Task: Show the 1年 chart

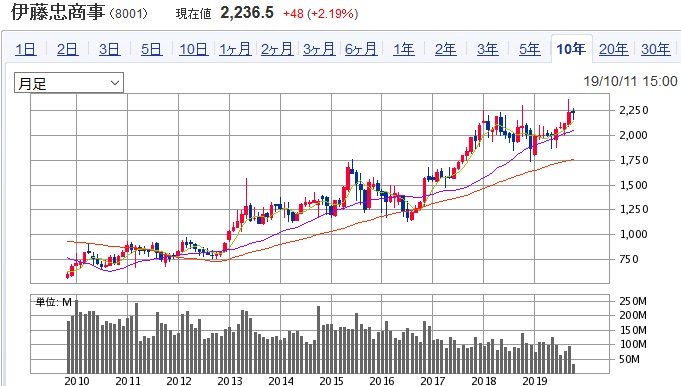Action: point(403,49)
